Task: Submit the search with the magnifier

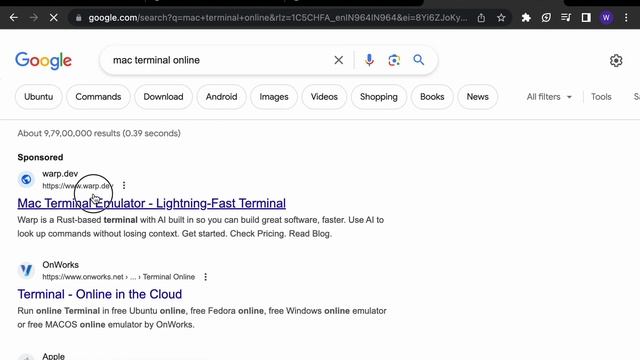Action: click(418, 60)
